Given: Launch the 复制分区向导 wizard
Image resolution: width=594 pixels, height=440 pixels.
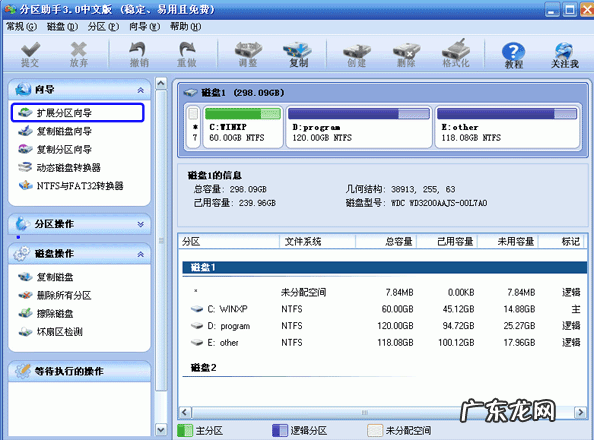Looking at the screenshot, I should [x=55, y=149].
